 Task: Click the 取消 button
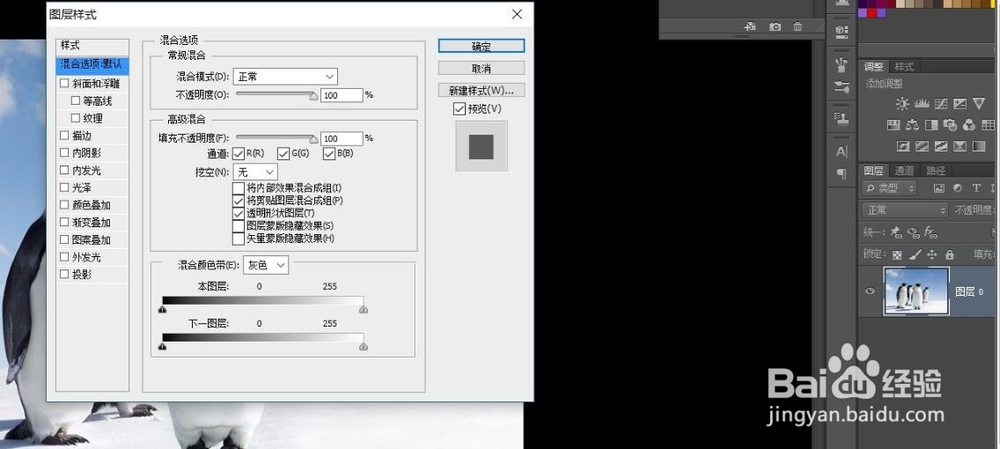(x=482, y=68)
